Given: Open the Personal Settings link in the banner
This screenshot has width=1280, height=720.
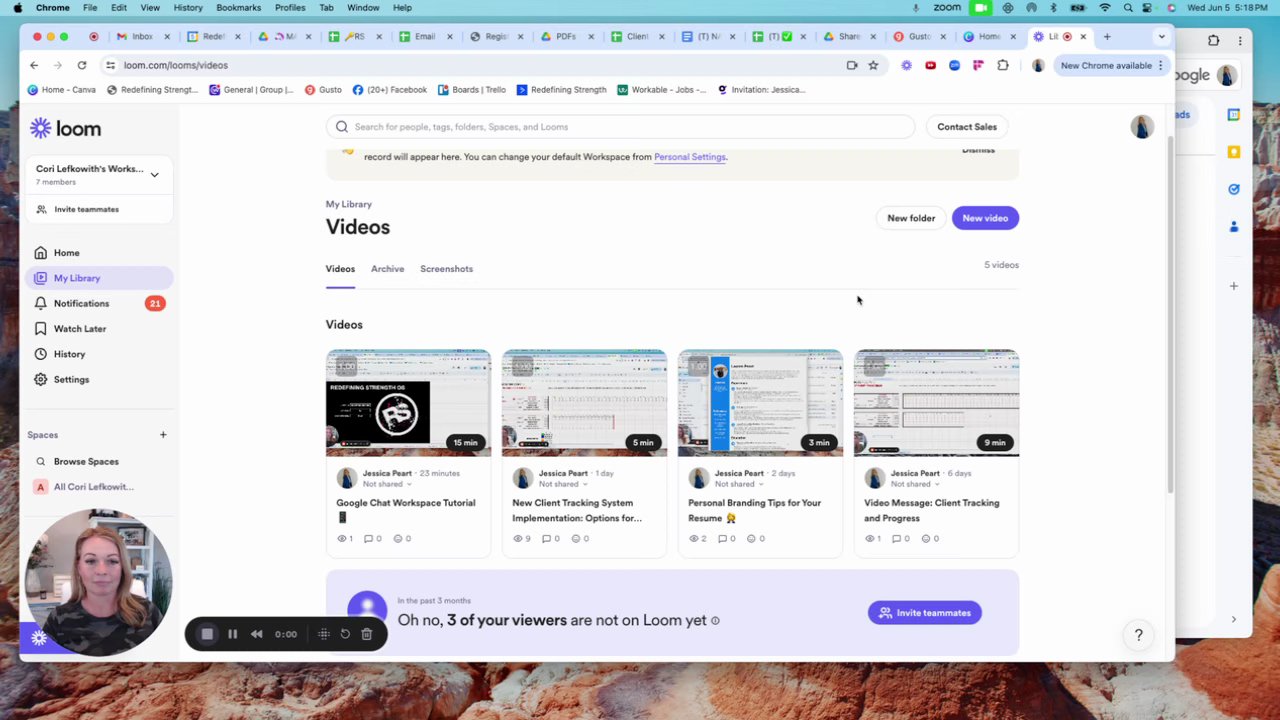Looking at the screenshot, I should [x=690, y=157].
